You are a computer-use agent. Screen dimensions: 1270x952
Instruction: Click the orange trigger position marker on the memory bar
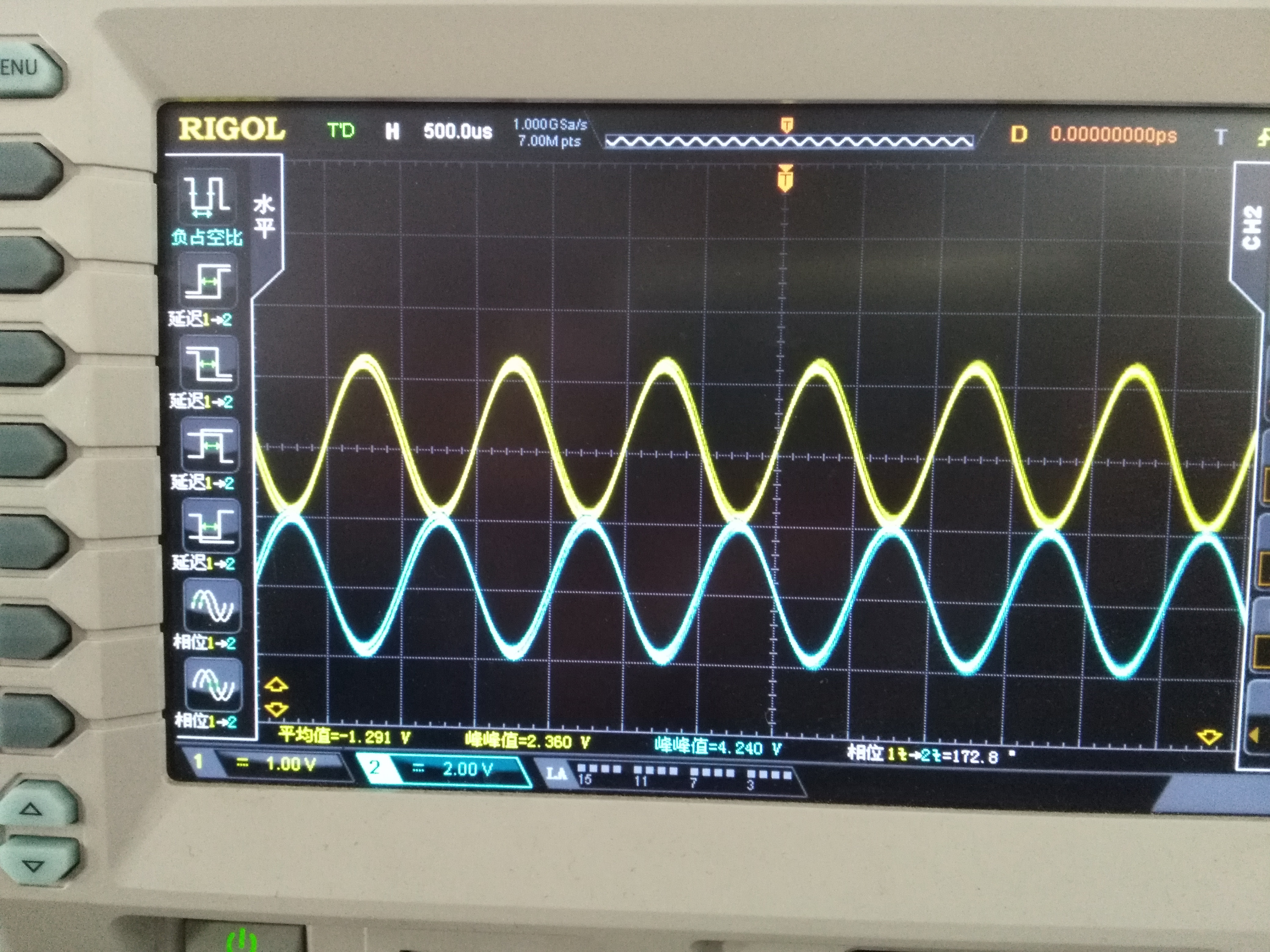786,124
